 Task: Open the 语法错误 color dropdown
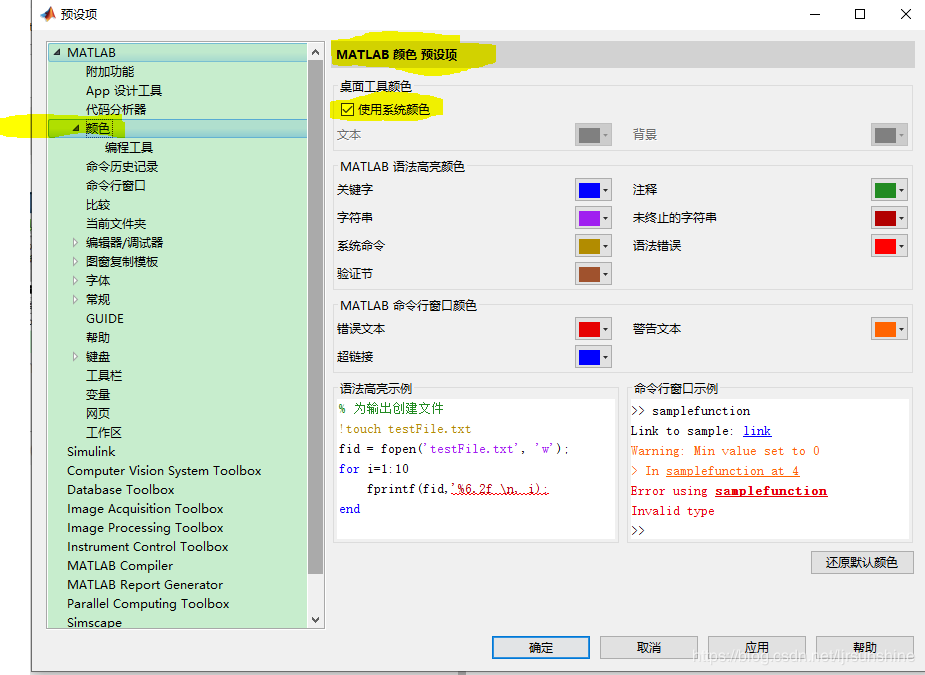[889, 246]
